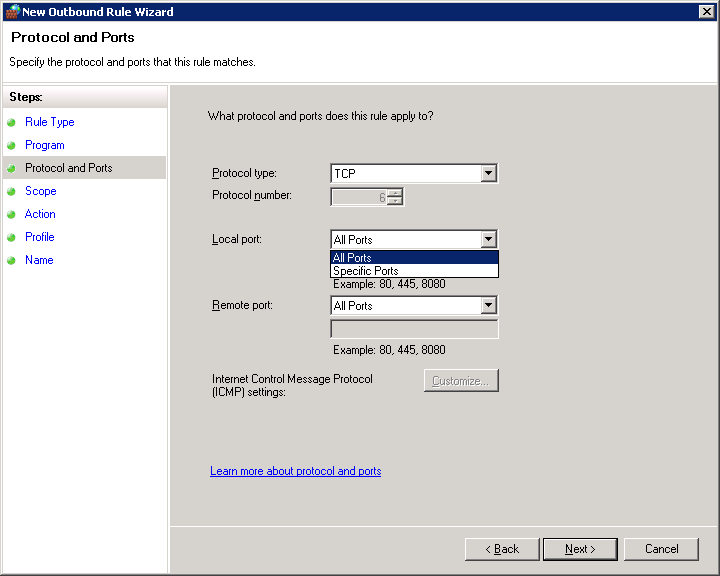Increase protocol number with up spinner
The height and width of the screenshot is (576, 720).
[x=395, y=193]
